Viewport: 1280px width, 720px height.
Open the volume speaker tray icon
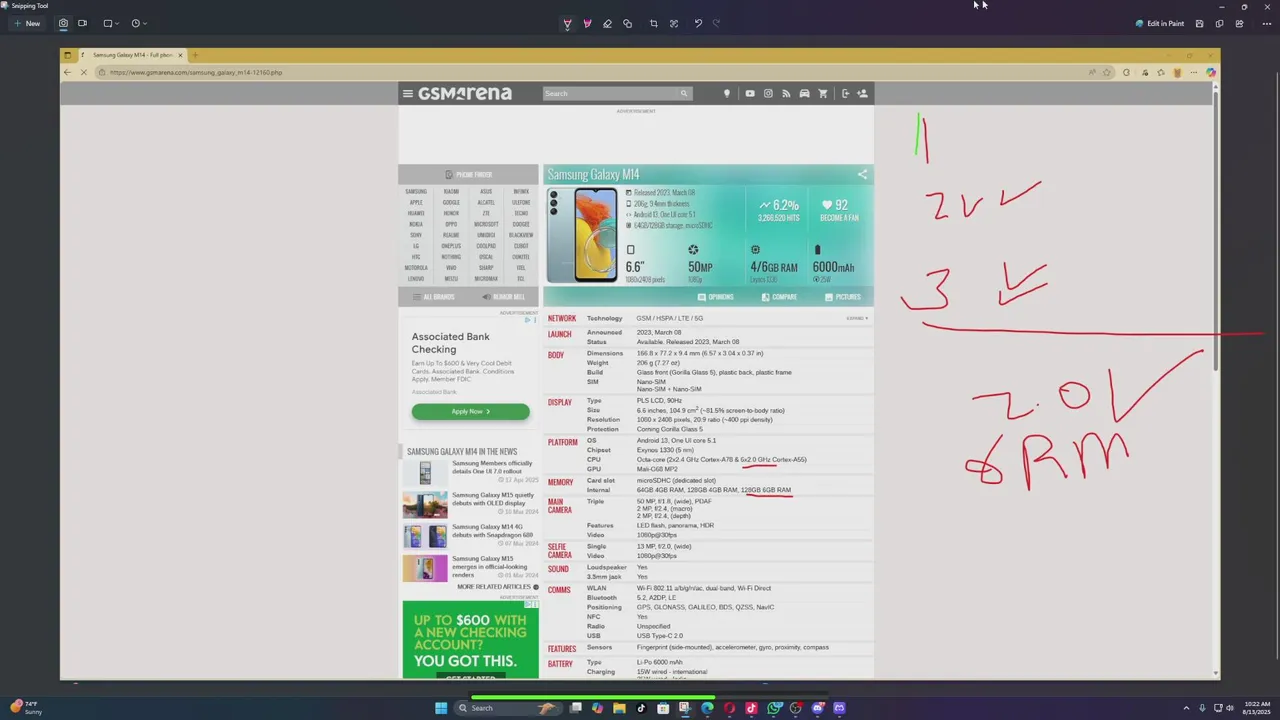(1229, 708)
